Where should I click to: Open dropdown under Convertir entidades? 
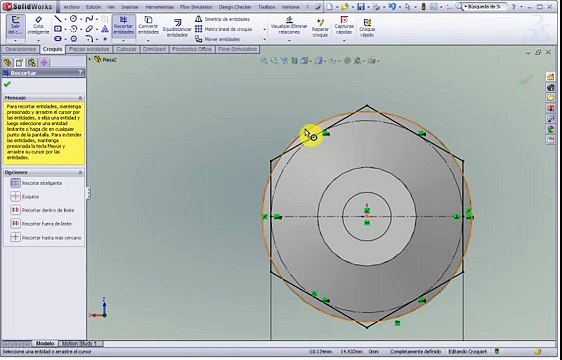coord(148,41)
